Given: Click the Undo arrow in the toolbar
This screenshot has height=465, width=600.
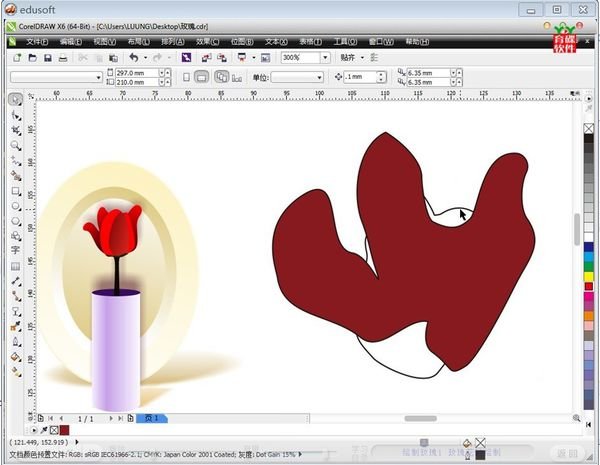Looking at the screenshot, I should (133, 58).
